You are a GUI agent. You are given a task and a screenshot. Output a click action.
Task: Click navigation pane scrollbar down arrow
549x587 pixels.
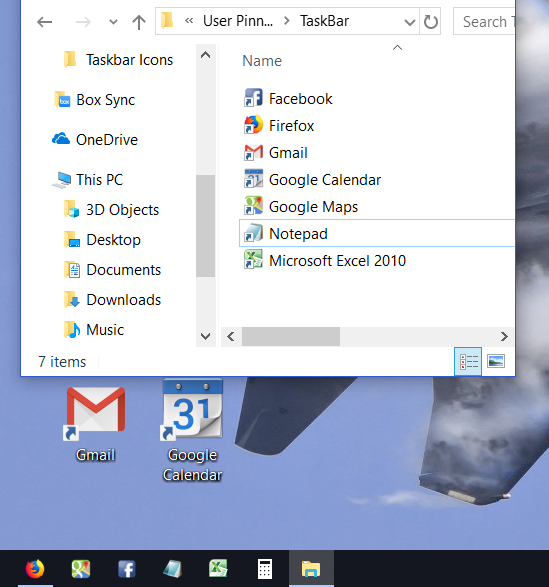point(205,336)
